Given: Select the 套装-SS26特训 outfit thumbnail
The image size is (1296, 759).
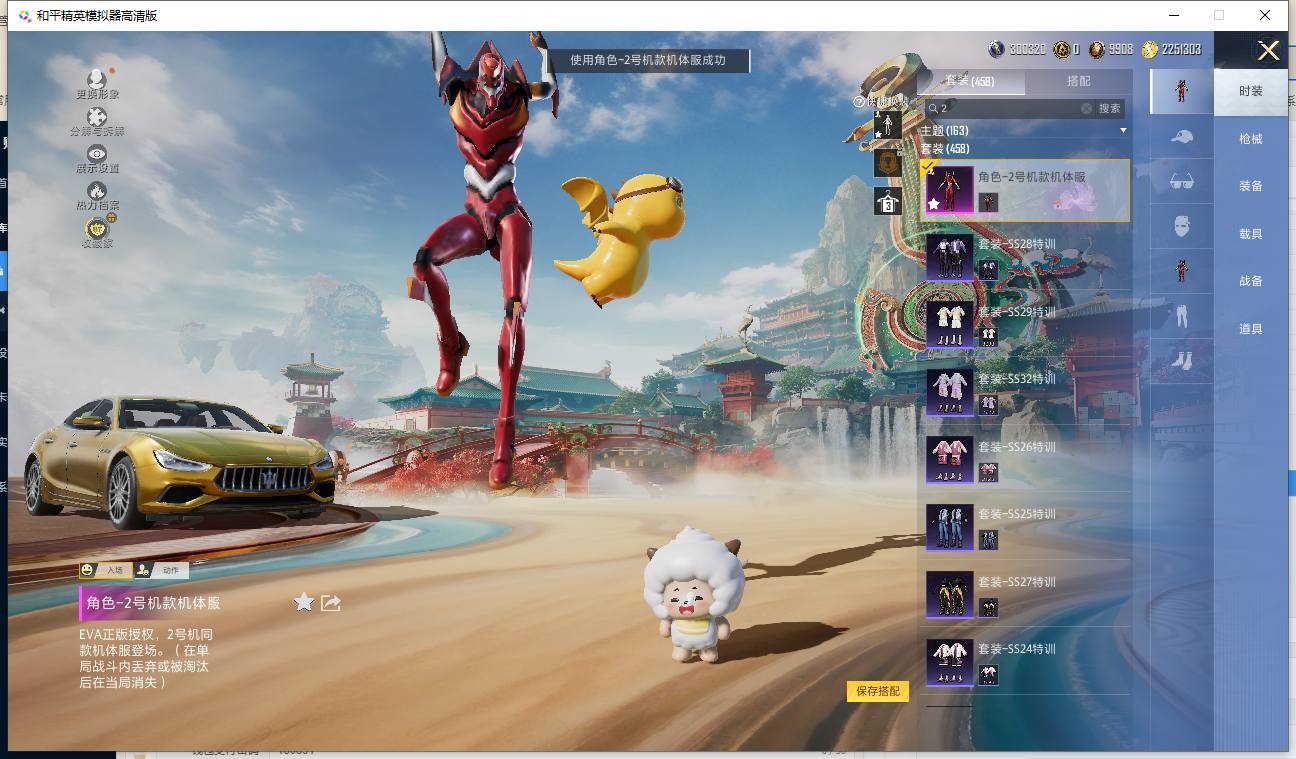Looking at the screenshot, I should 949,460.
